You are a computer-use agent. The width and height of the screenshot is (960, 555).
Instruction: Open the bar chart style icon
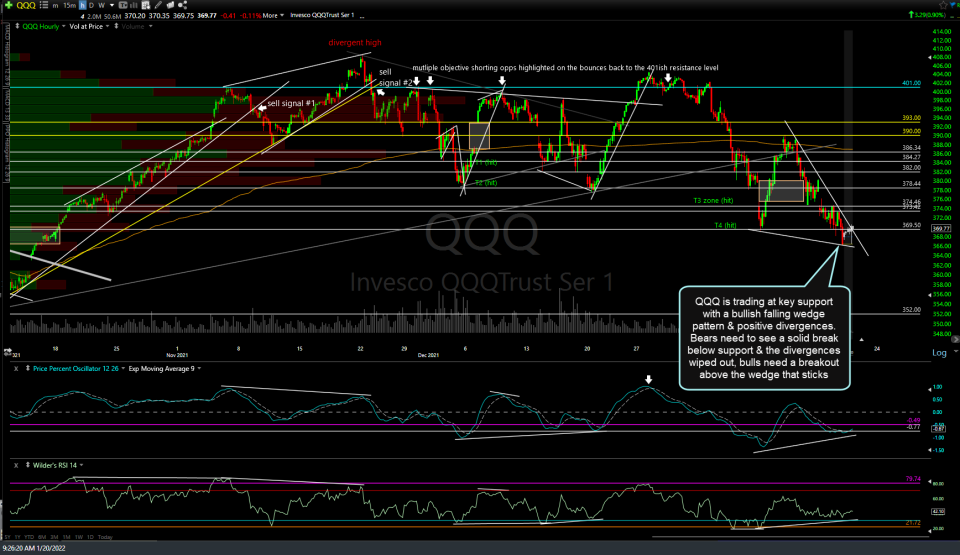coord(133,5)
